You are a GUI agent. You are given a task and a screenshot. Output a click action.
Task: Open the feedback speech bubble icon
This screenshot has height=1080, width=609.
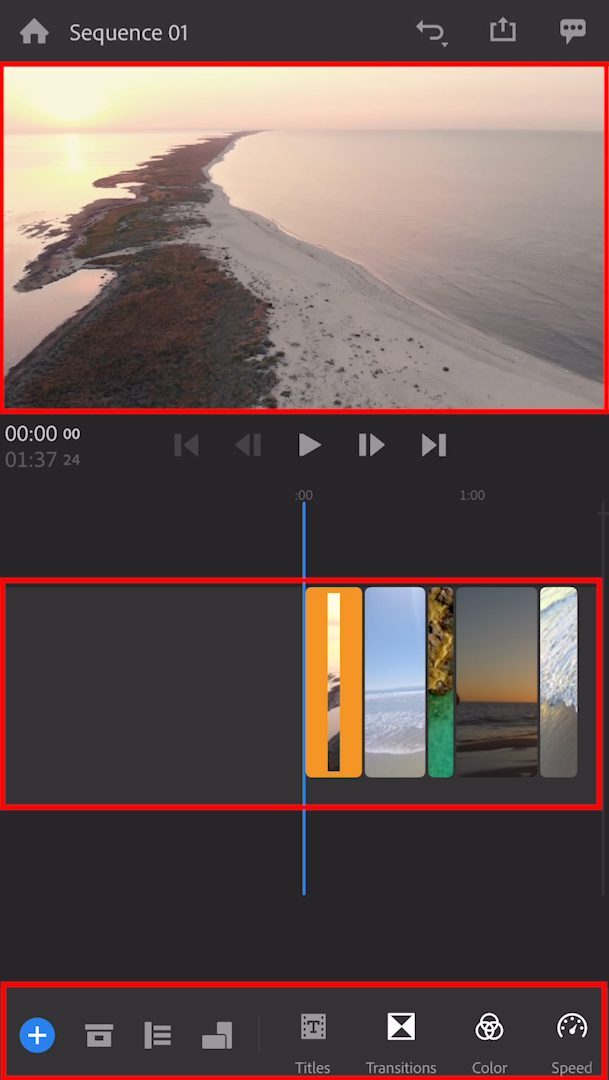(x=572, y=32)
